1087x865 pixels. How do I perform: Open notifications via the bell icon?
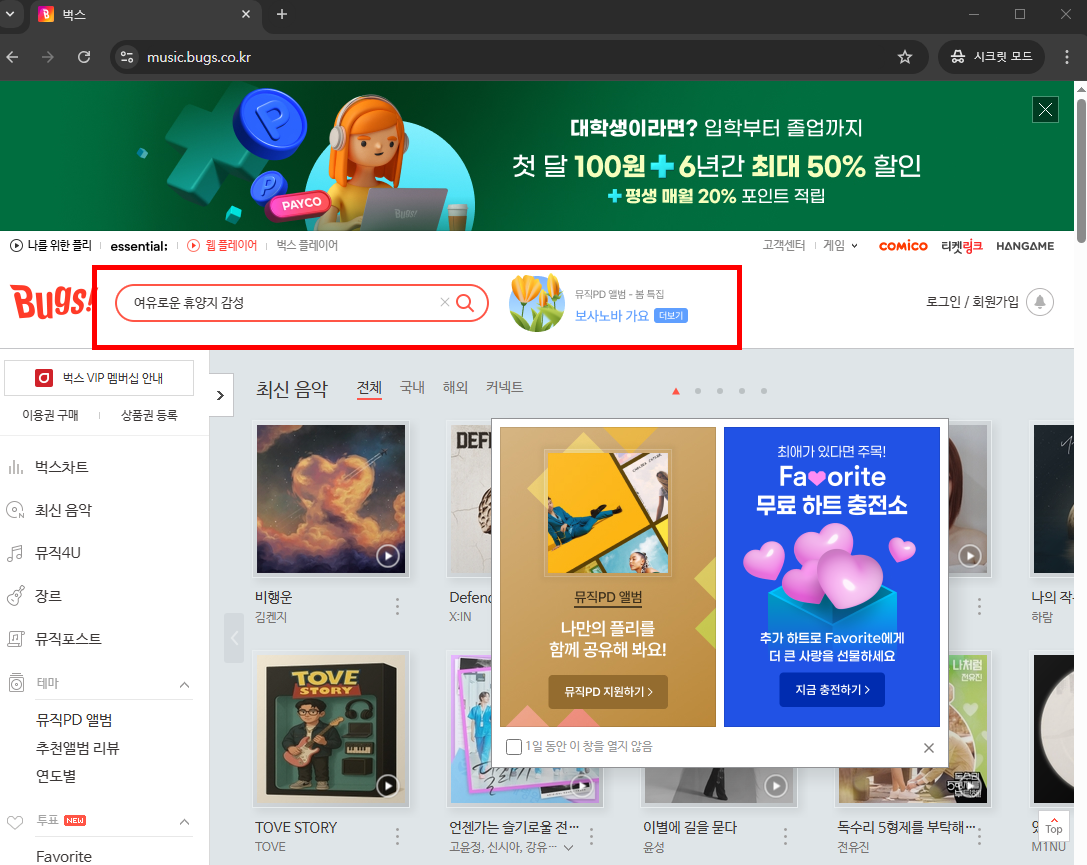(1040, 302)
